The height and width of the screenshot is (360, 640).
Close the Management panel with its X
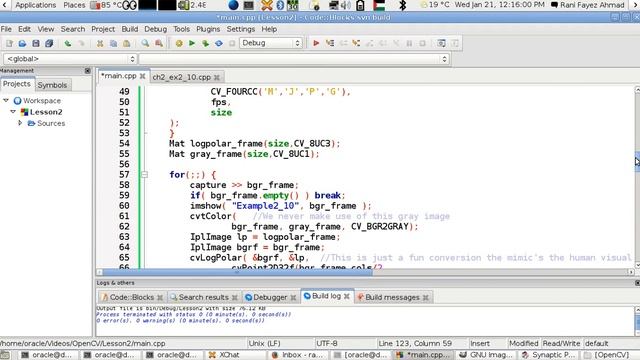tap(87, 71)
